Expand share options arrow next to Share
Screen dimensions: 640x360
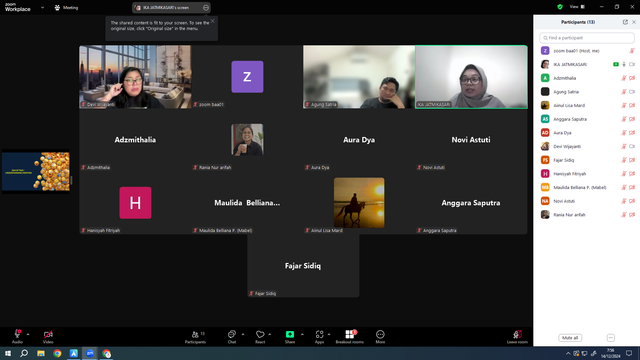pos(302,334)
